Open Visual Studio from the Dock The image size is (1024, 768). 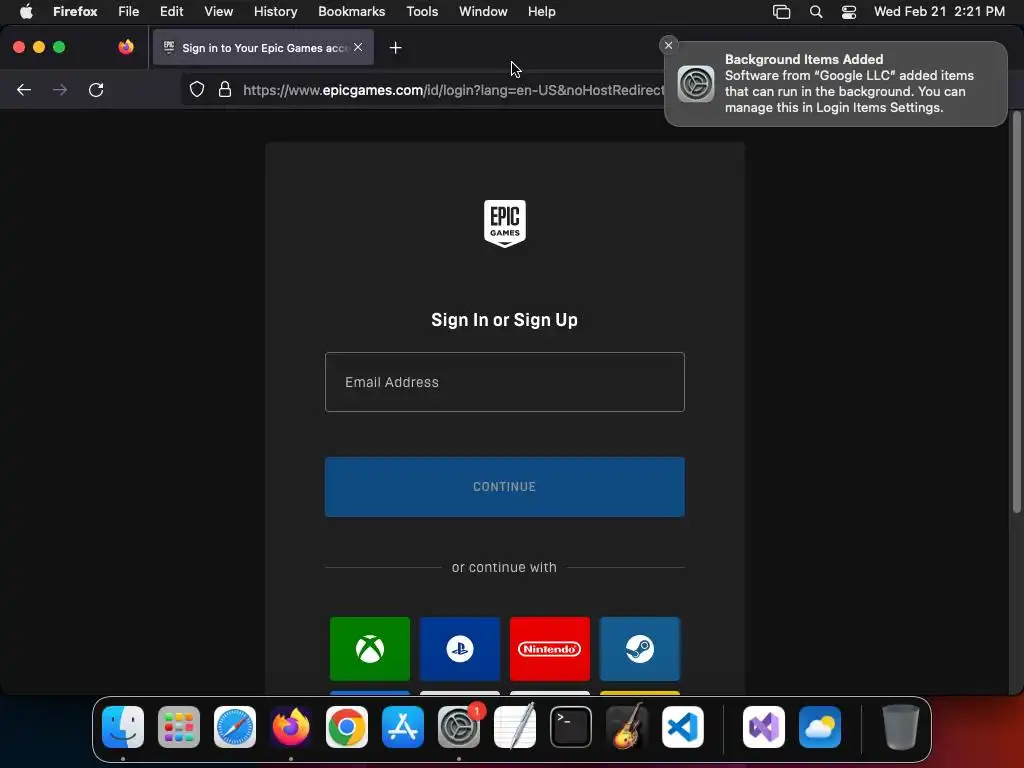pos(764,727)
